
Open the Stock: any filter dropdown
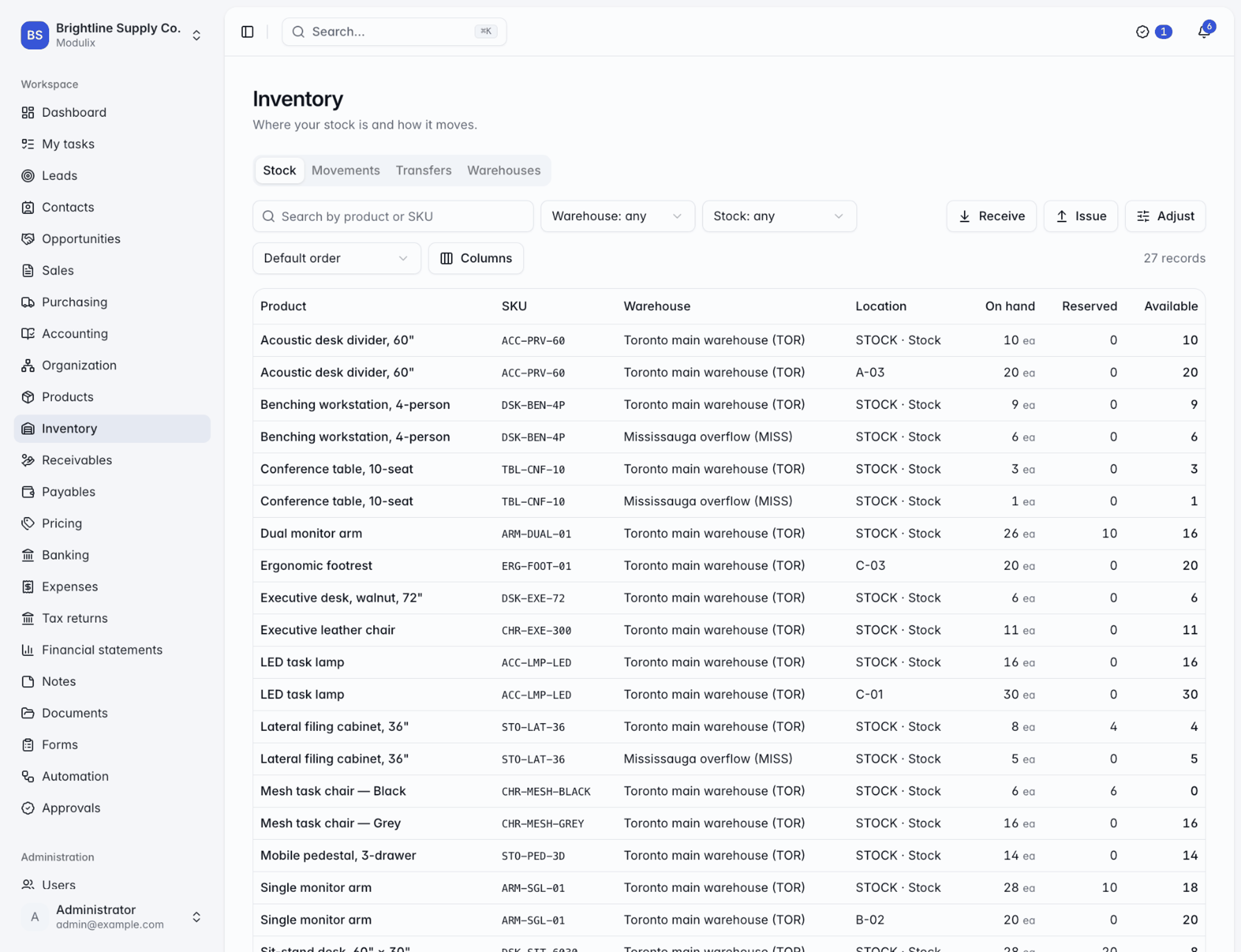pos(779,216)
